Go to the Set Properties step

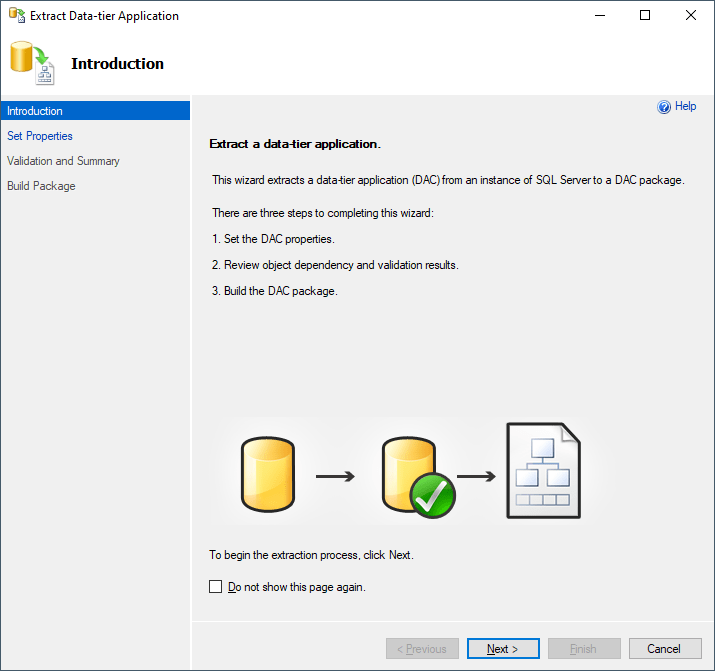pyautogui.click(x=40, y=136)
